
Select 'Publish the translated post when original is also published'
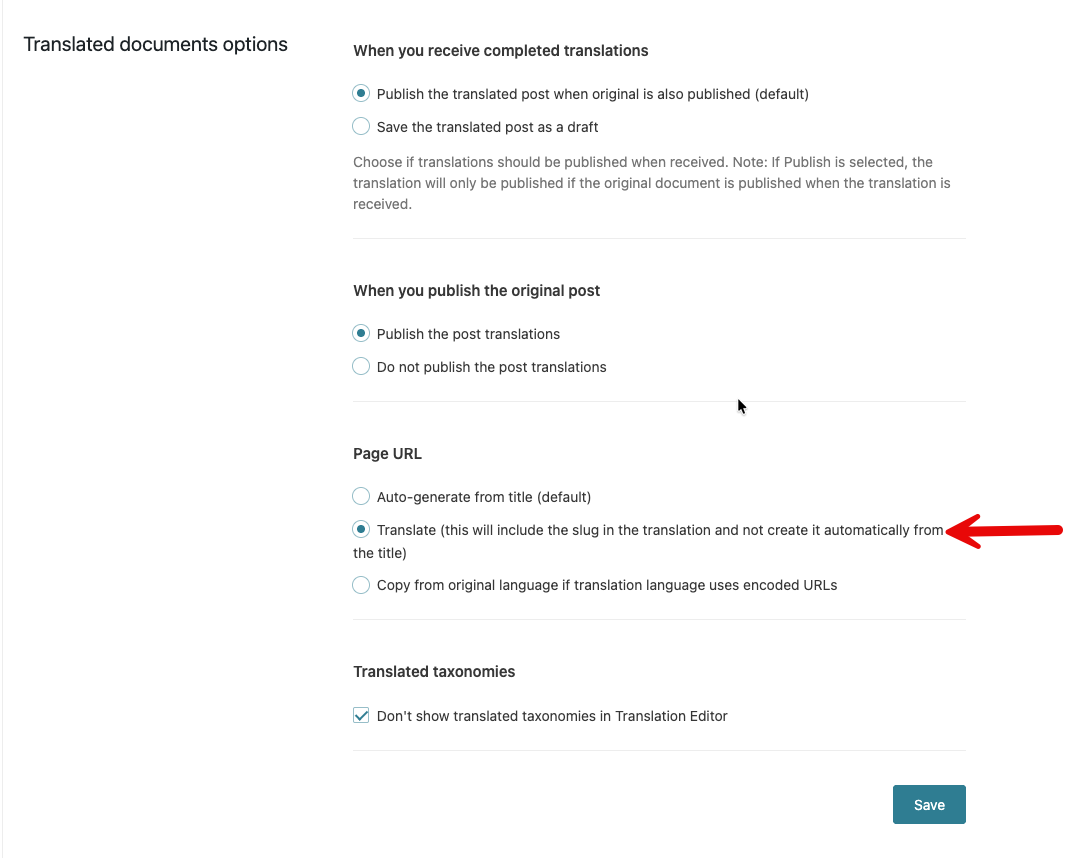tap(361, 94)
